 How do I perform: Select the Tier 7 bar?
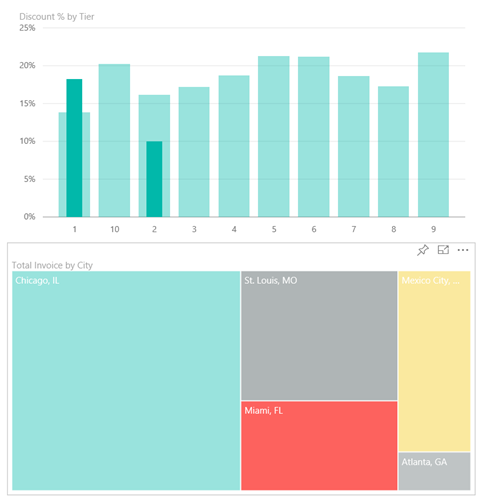[354, 146]
